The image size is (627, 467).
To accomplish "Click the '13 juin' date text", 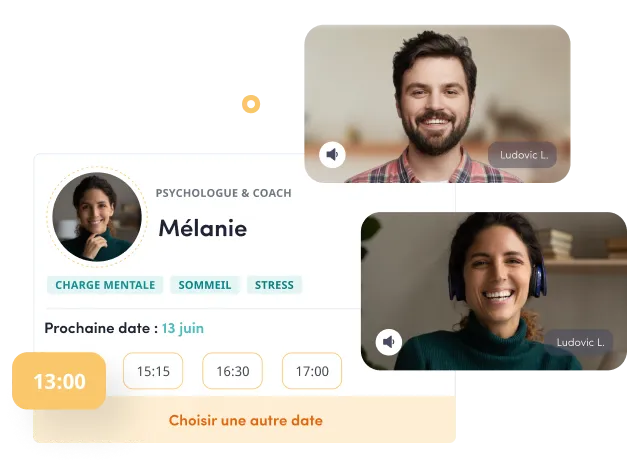I will 183,328.
